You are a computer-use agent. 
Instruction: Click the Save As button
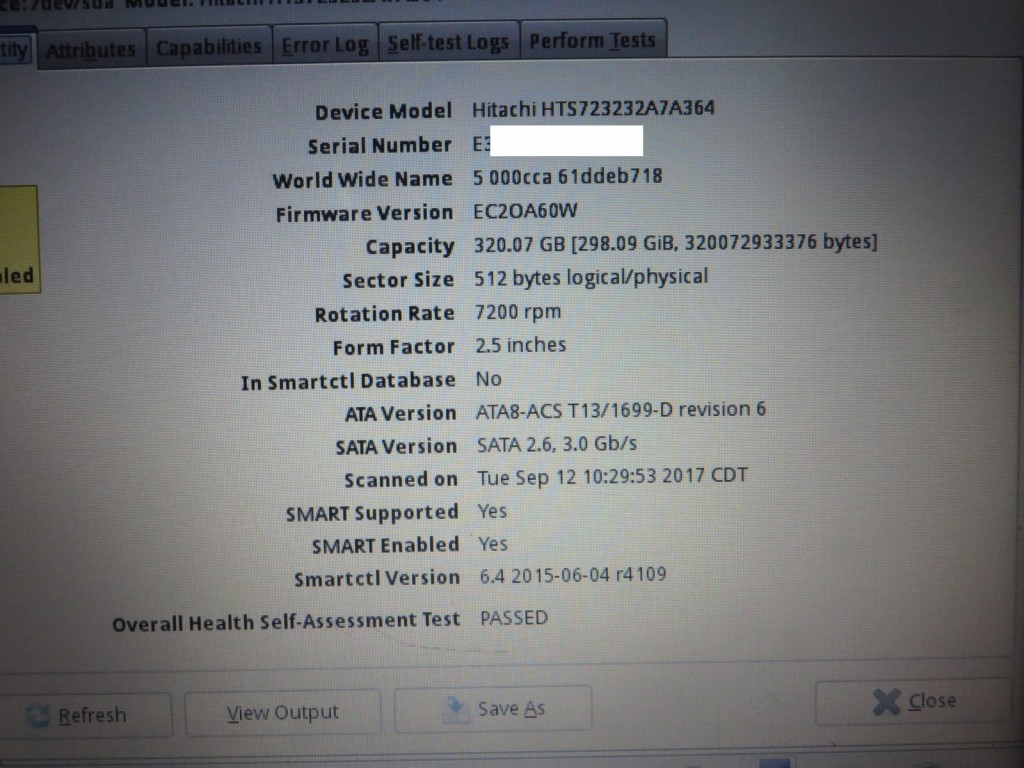point(493,709)
